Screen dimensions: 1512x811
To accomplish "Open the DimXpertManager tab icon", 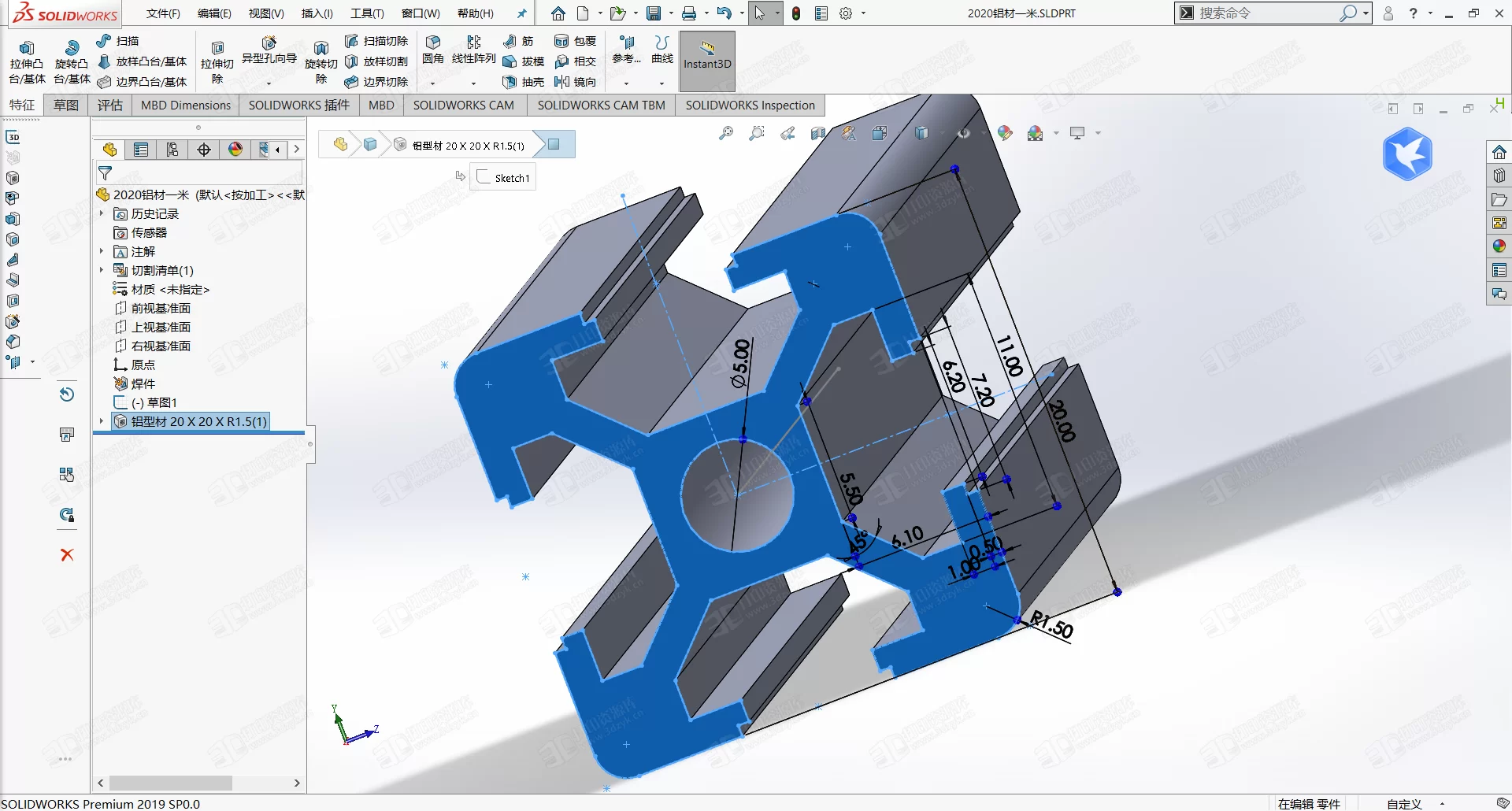I will (204, 150).
